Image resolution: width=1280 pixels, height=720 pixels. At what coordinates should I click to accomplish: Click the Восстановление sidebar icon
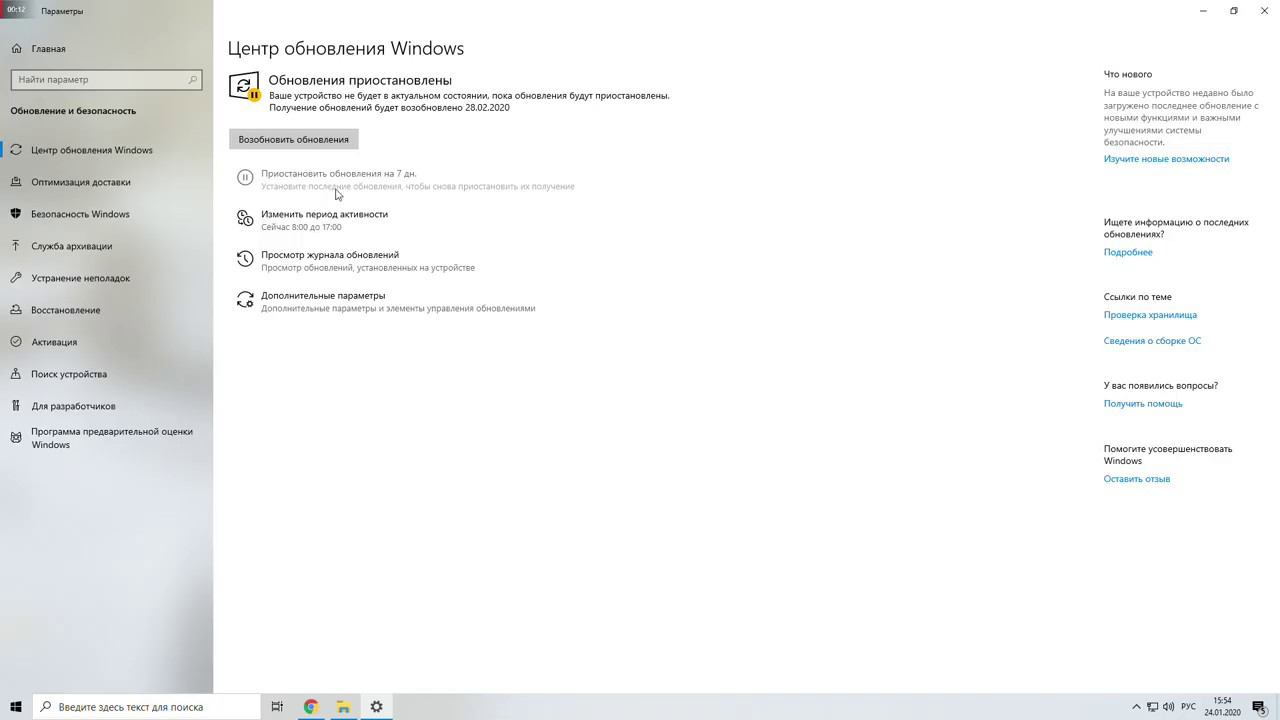click(16, 310)
